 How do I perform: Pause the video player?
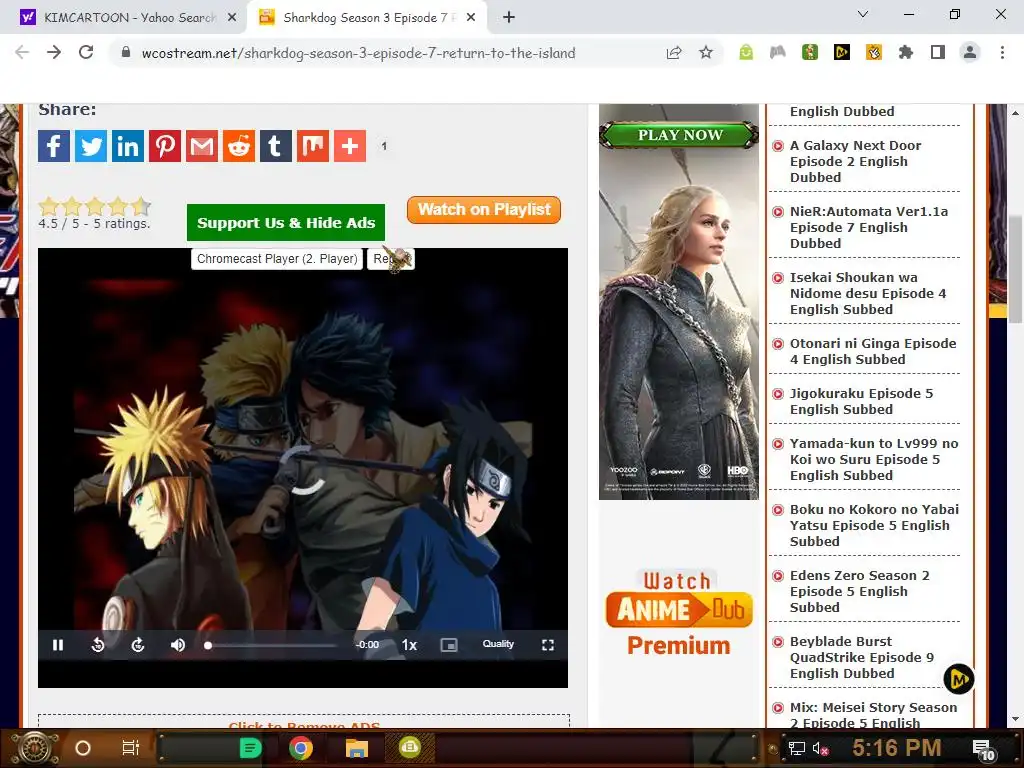(x=58, y=645)
